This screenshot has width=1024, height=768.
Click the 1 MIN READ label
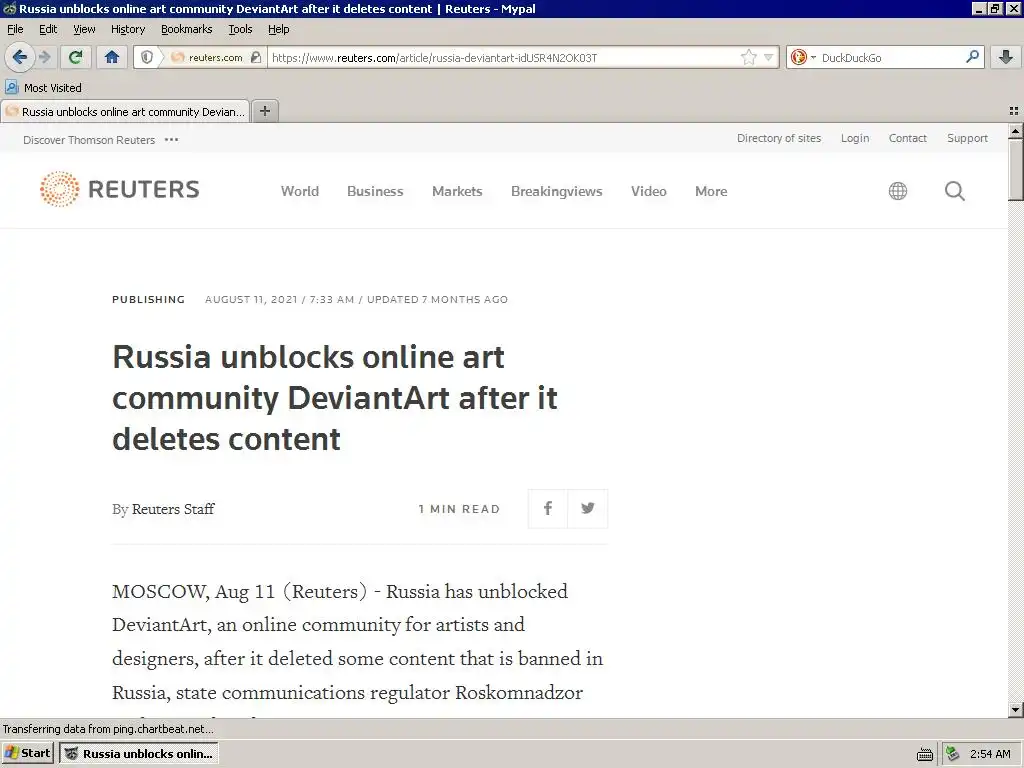(x=459, y=509)
